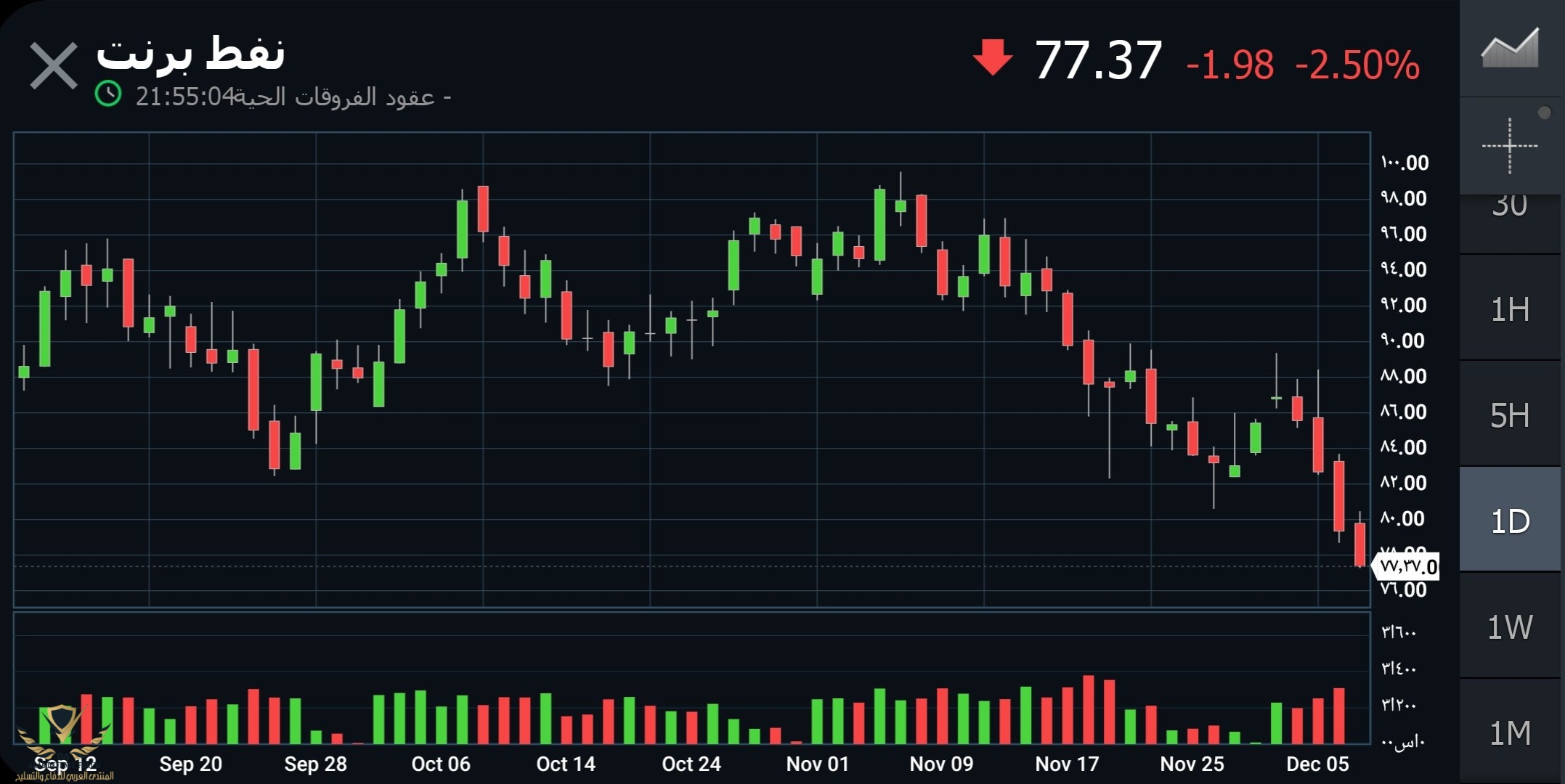The height and width of the screenshot is (784, 1565).
Task: Choose the 5H chart interval
Action: (x=1509, y=416)
